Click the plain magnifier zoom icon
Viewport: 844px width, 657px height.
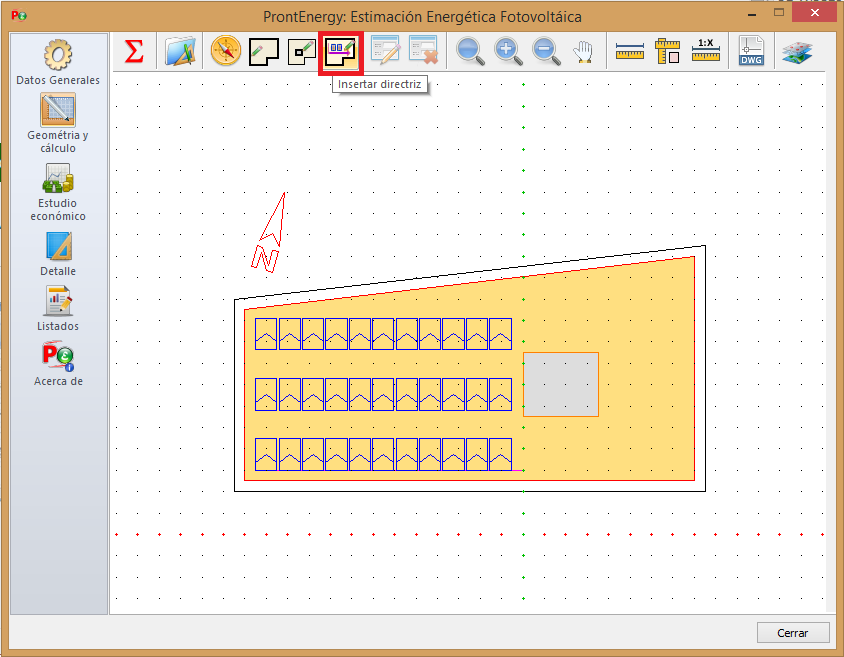470,52
